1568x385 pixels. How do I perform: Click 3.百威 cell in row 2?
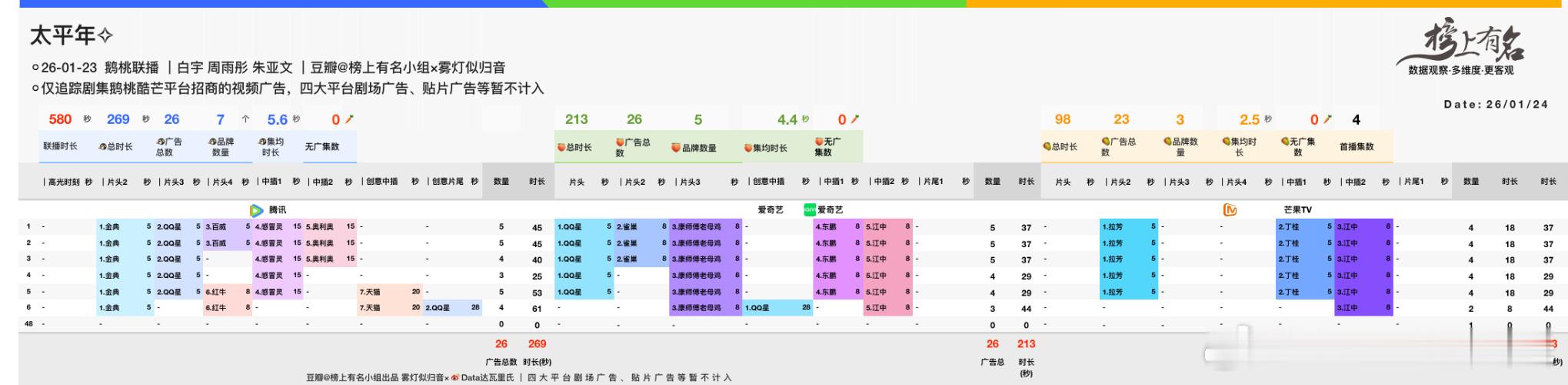click(228, 243)
